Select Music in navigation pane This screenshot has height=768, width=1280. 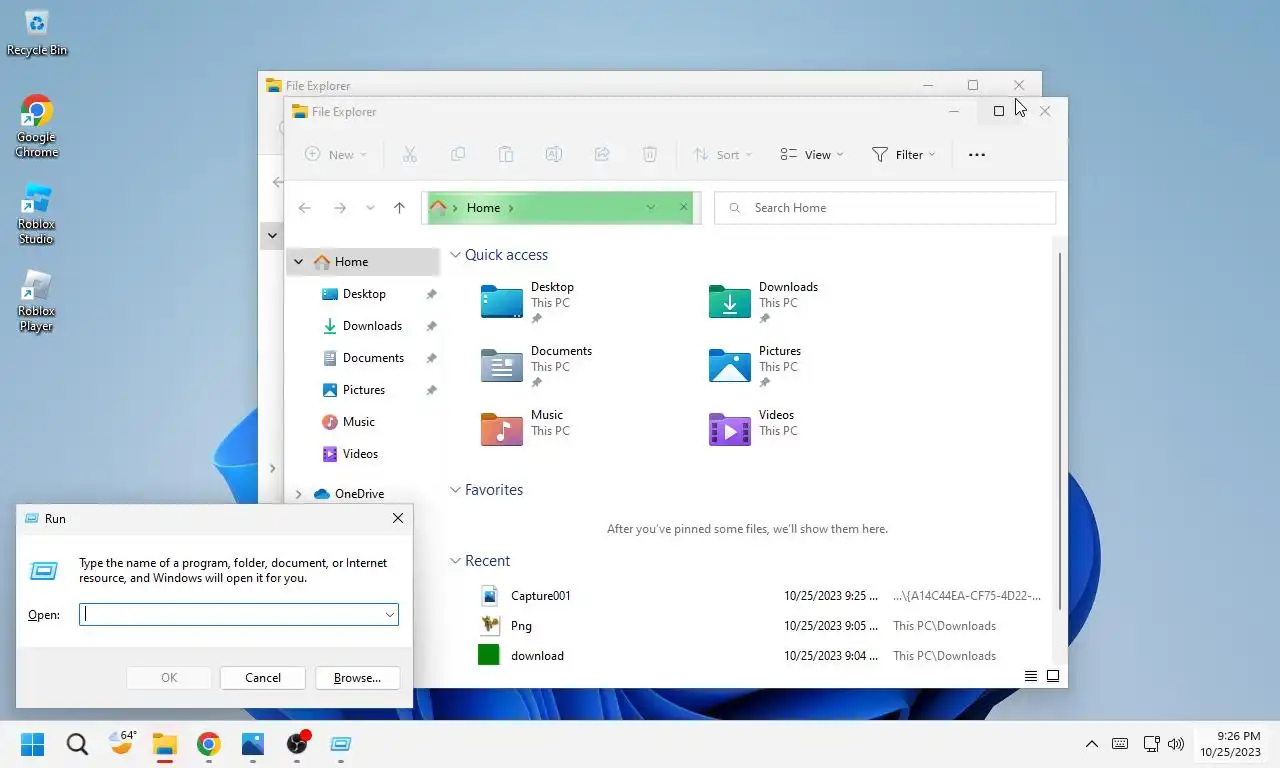tap(359, 422)
